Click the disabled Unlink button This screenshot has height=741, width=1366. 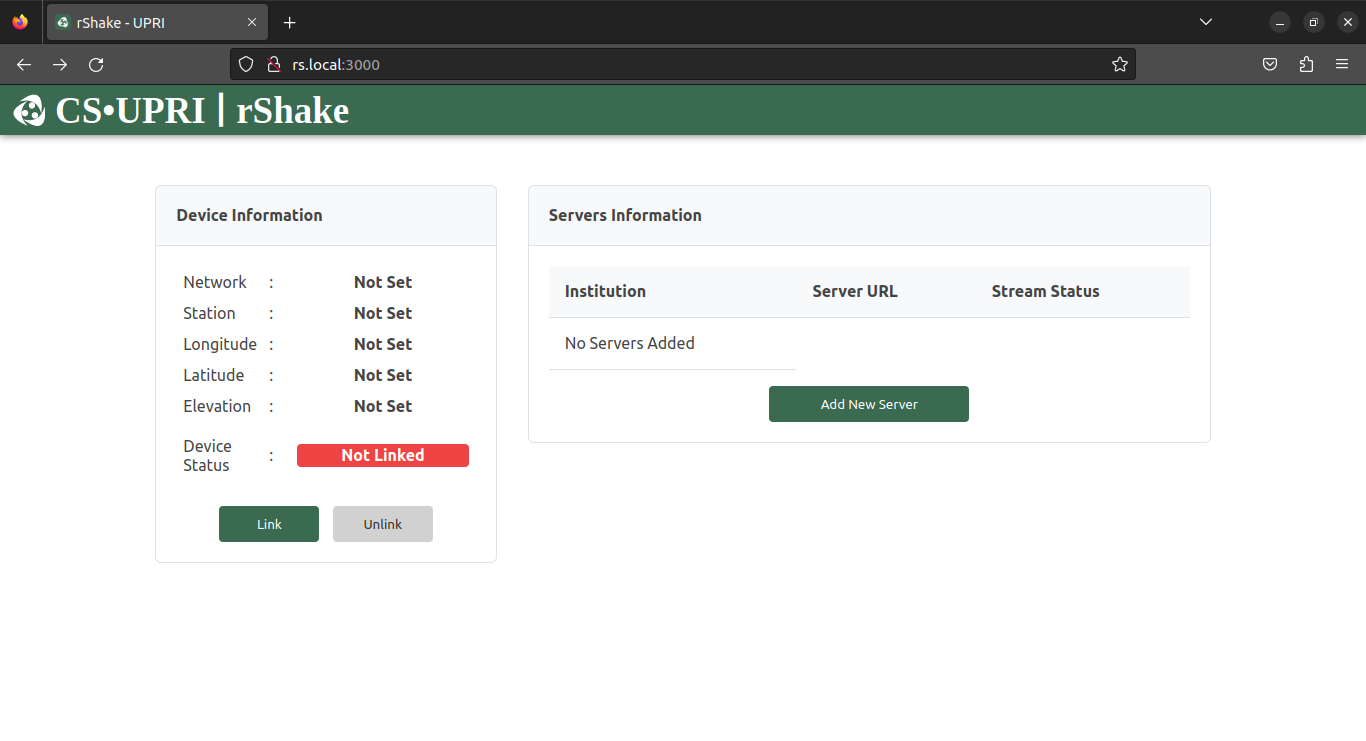[383, 523]
